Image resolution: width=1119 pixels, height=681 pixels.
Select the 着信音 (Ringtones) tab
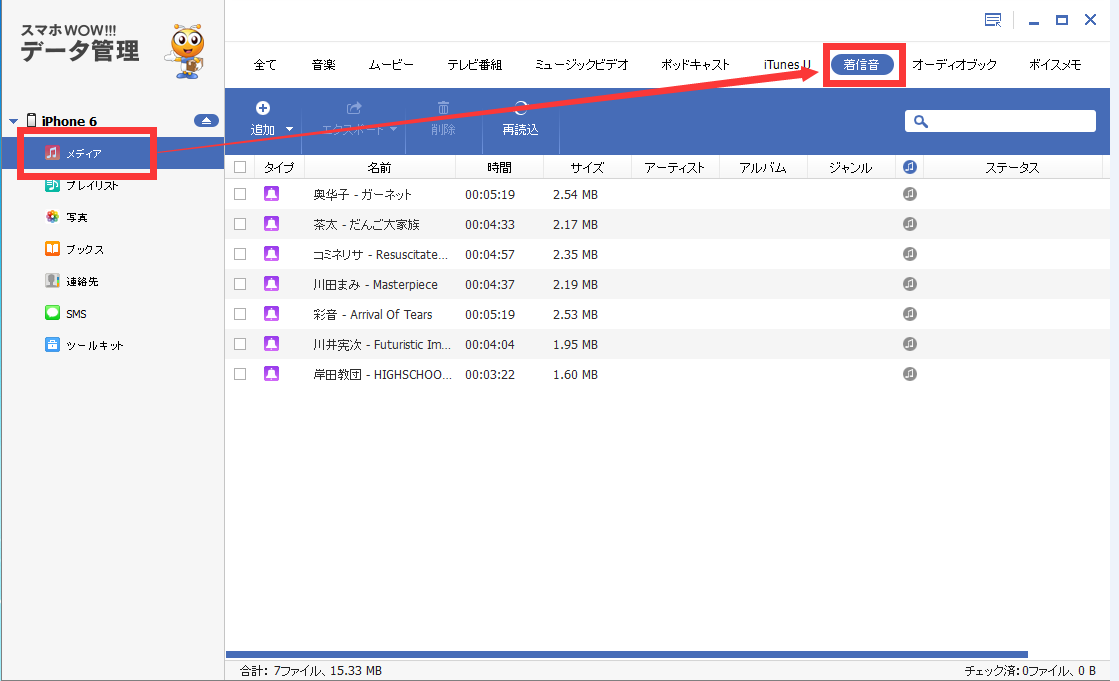[x=862, y=64]
